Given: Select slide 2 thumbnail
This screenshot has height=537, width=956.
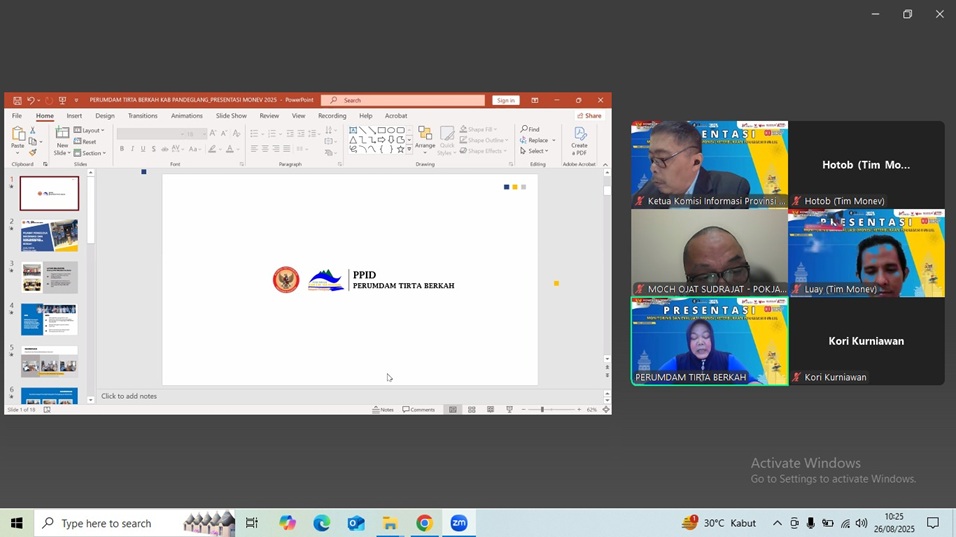Looking at the screenshot, I should [49, 235].
